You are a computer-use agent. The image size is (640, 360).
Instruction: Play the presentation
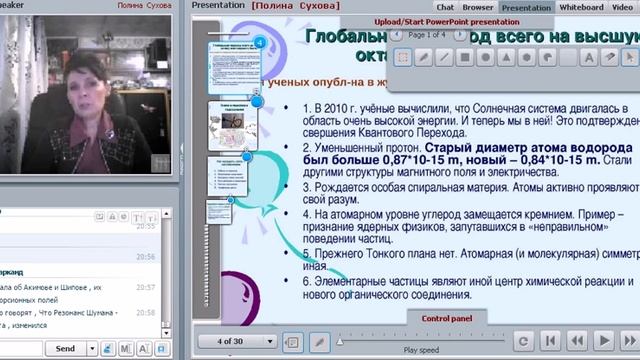(x=604, y=341)
